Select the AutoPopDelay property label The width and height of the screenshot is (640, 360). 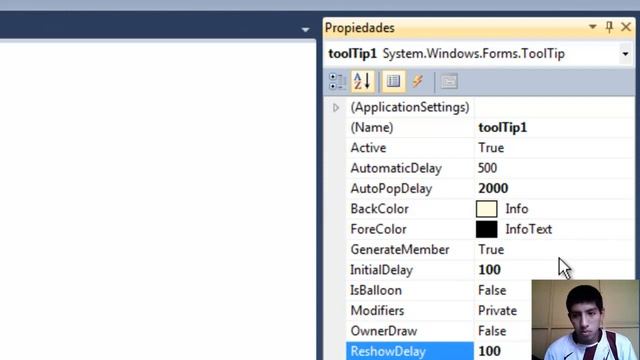(x=391, y=189)
